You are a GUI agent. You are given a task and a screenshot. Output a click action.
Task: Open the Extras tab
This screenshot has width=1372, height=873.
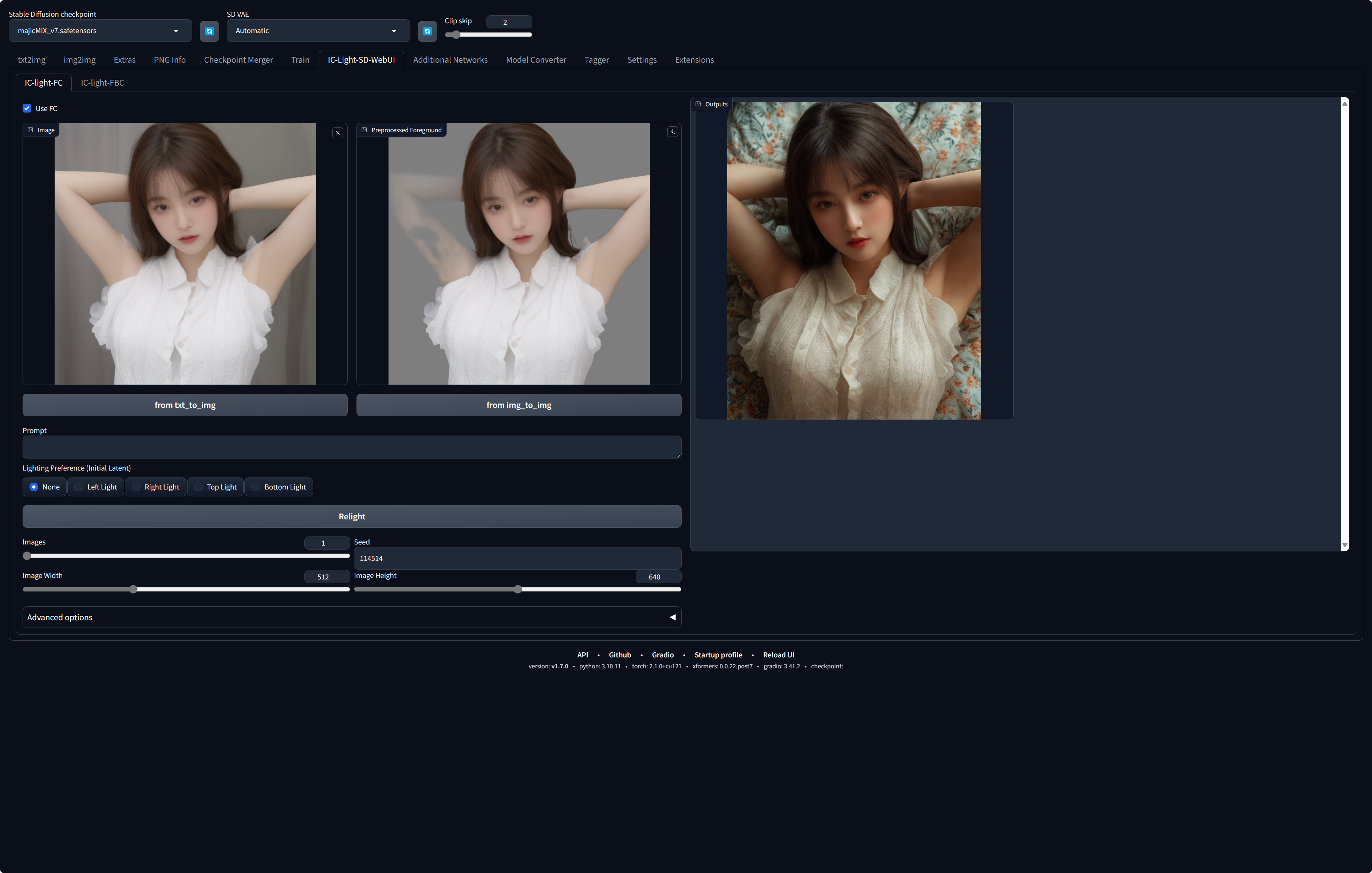125,60
